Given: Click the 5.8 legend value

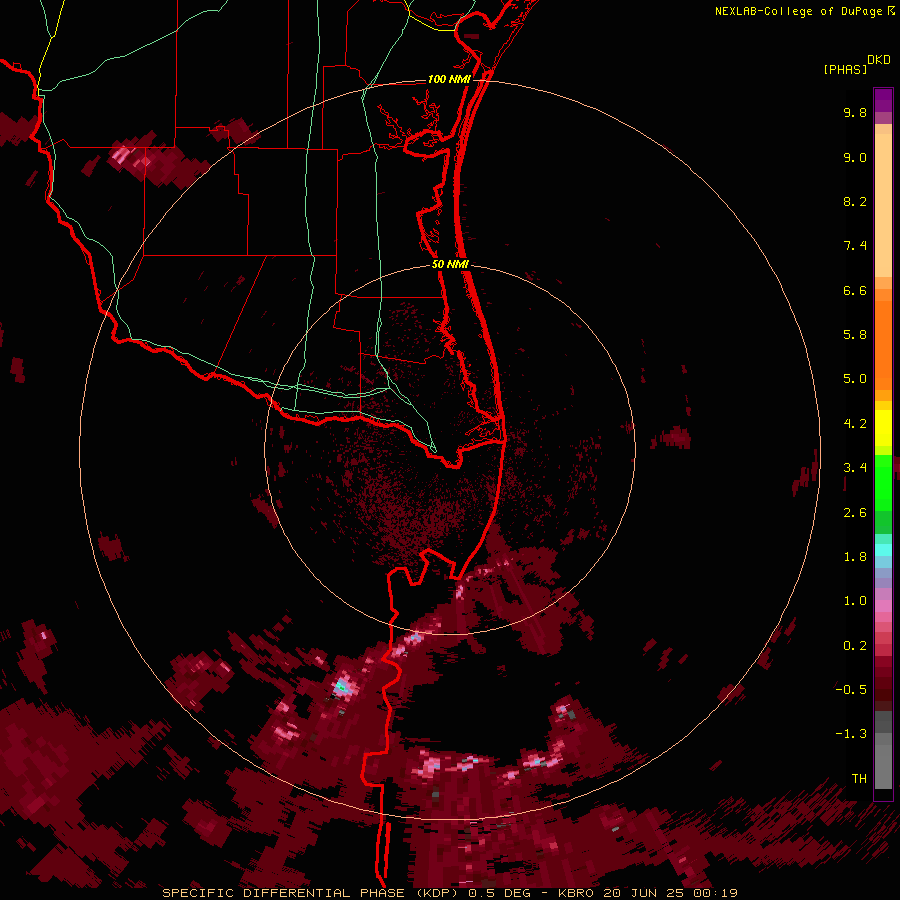Looking at the screenshot, I should (x=855, y=335).
